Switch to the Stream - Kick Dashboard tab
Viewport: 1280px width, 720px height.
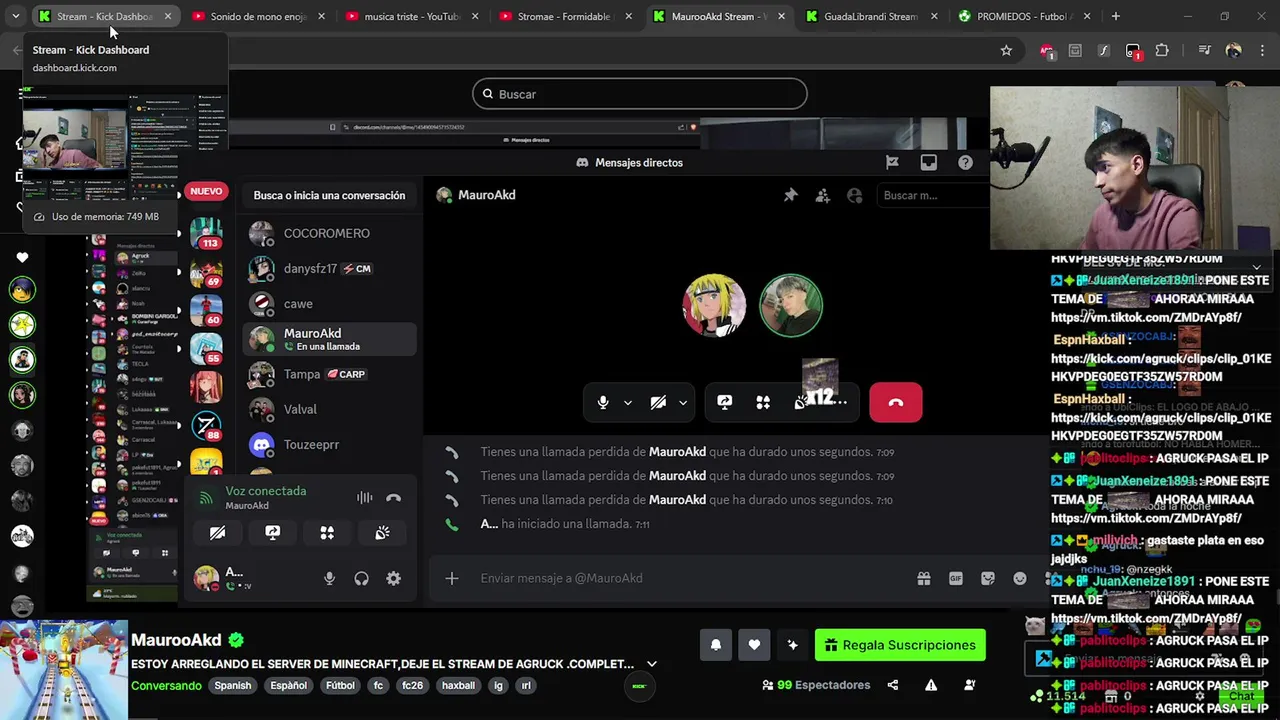[104, 16]
